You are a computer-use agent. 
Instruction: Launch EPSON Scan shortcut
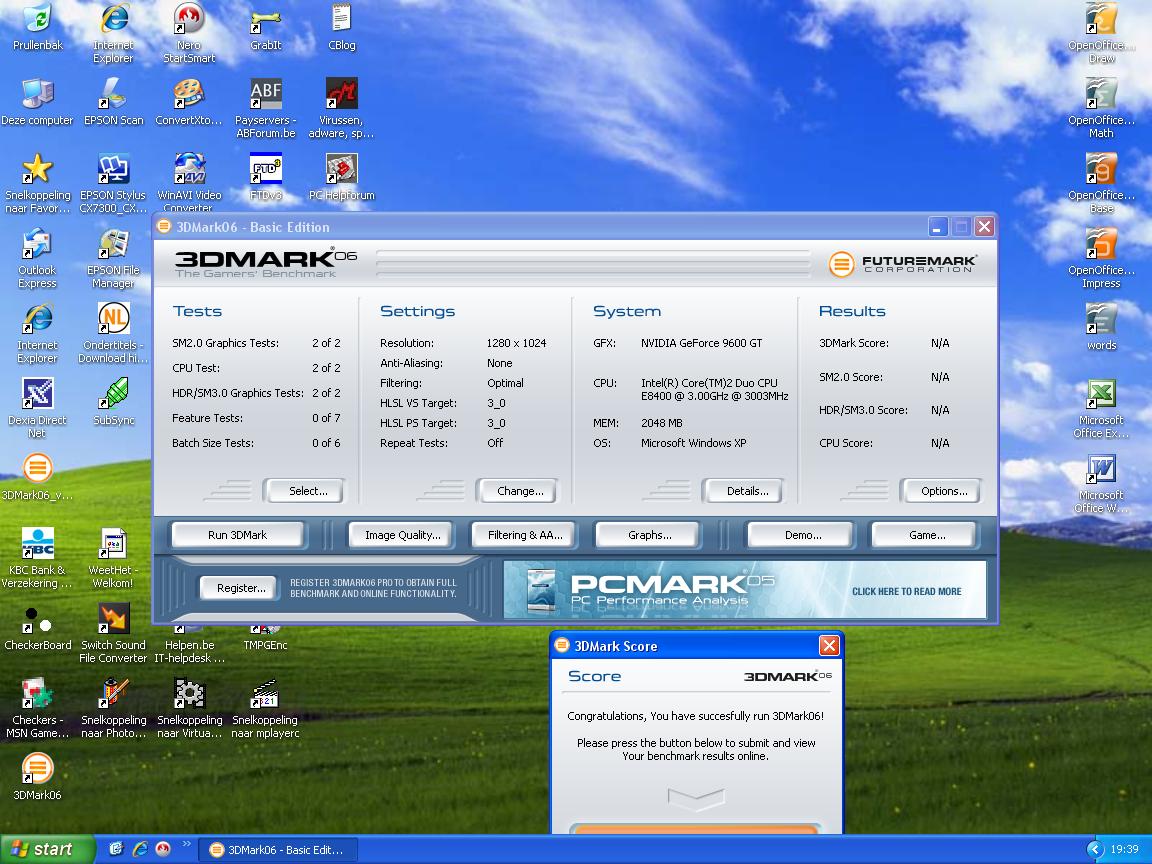click(113, 101)
